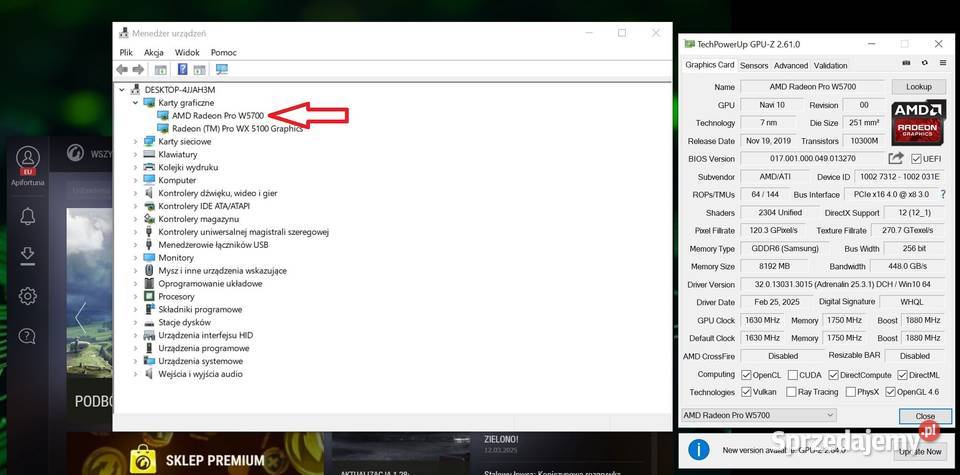Image resolution: width=960 pixels, height=475 pixels.
Task: Collapse the Karty graficzne node
Action: pos(135,103)
